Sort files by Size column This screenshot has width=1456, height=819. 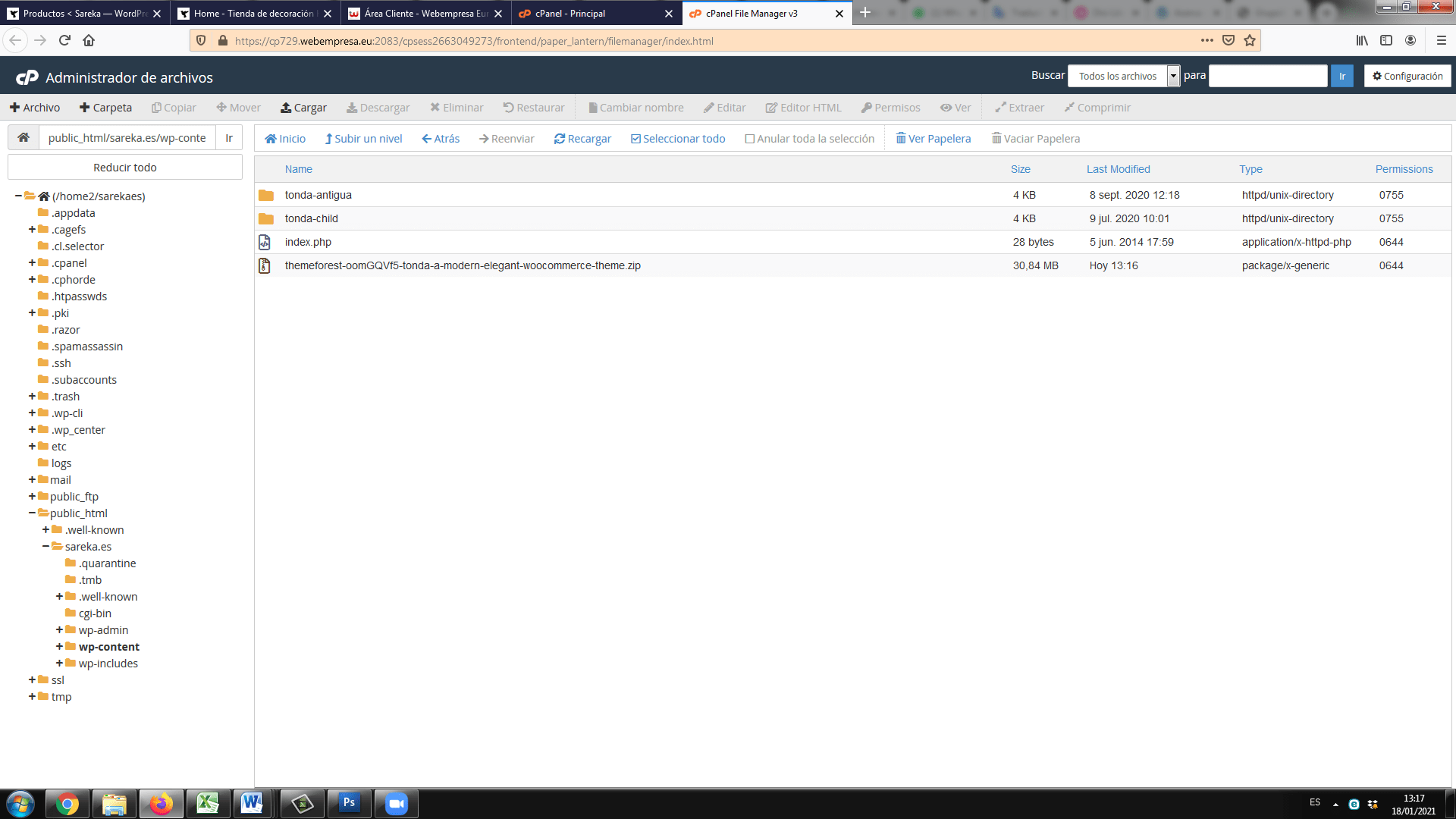1021,169
